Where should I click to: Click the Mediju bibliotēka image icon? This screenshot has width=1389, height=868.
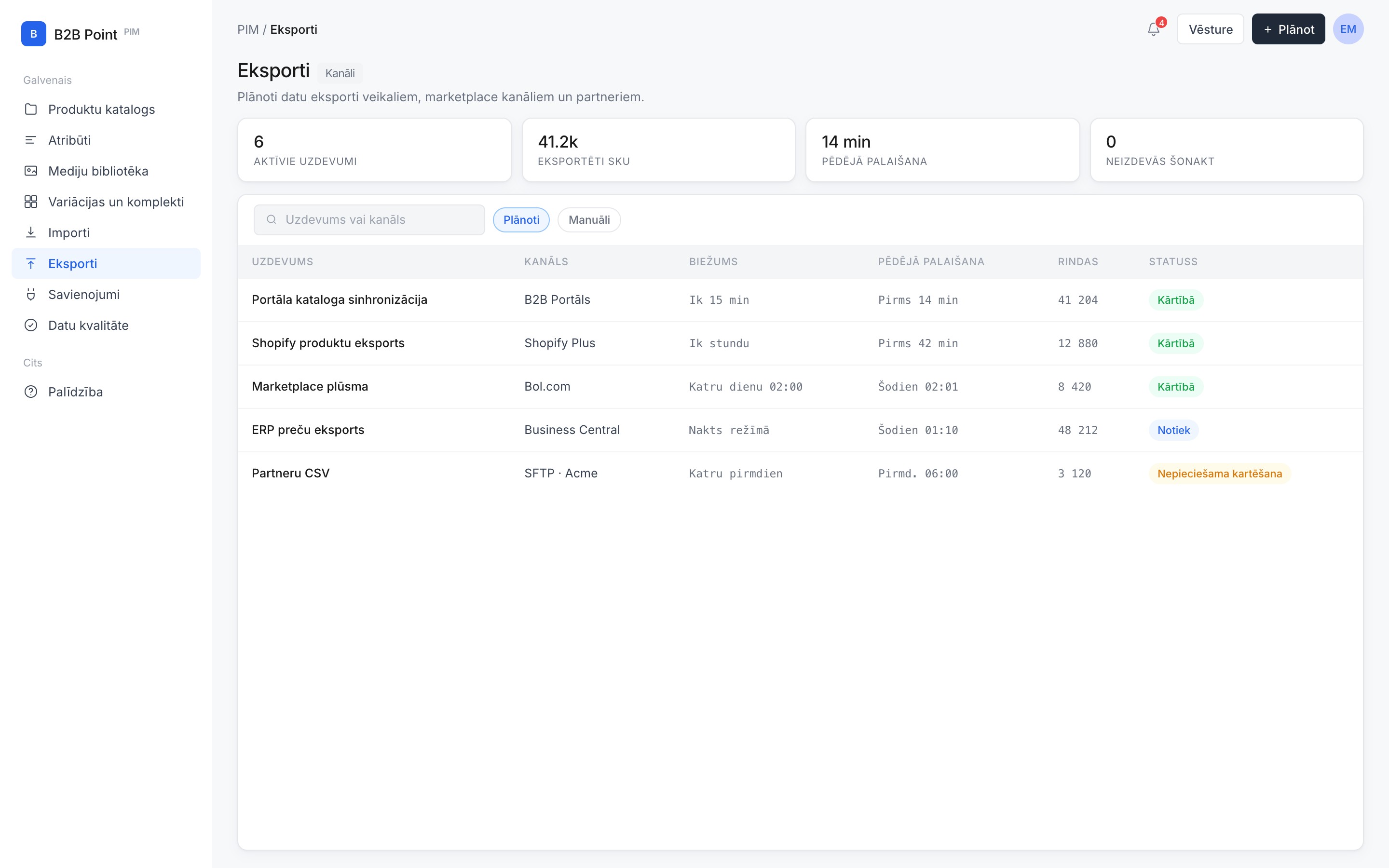pyautogui.click(x=31, y=171)
